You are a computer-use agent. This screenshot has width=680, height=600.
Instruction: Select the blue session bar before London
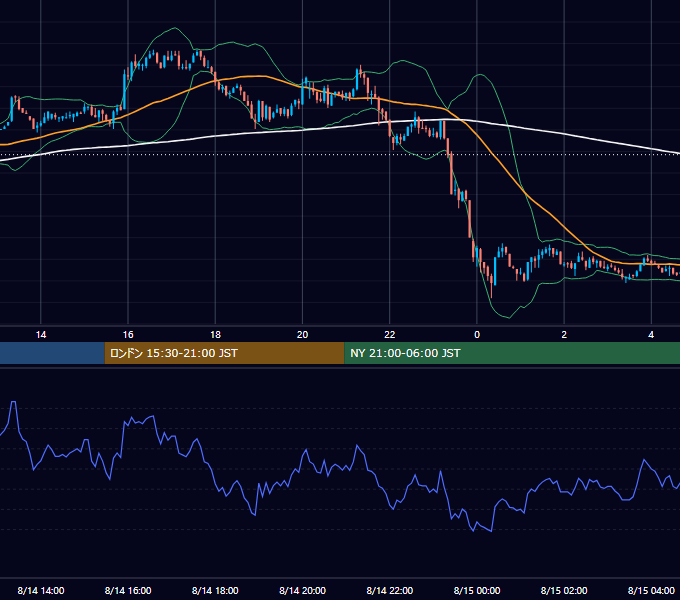pos(52,353)
